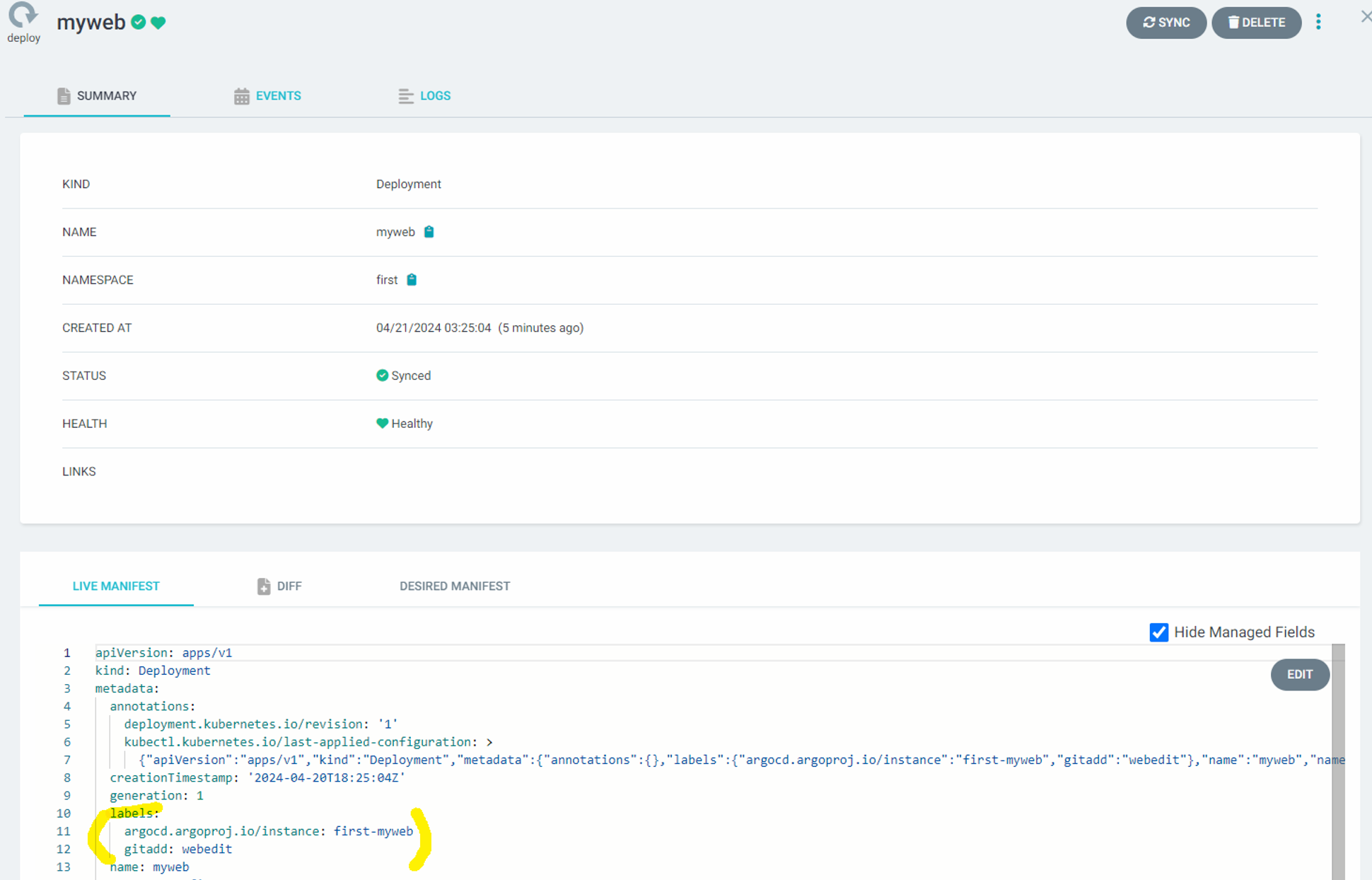The image size is (1372, 880).
Task: Click the Healthy heart icon in Health row
Action: (x=382, y=424)
